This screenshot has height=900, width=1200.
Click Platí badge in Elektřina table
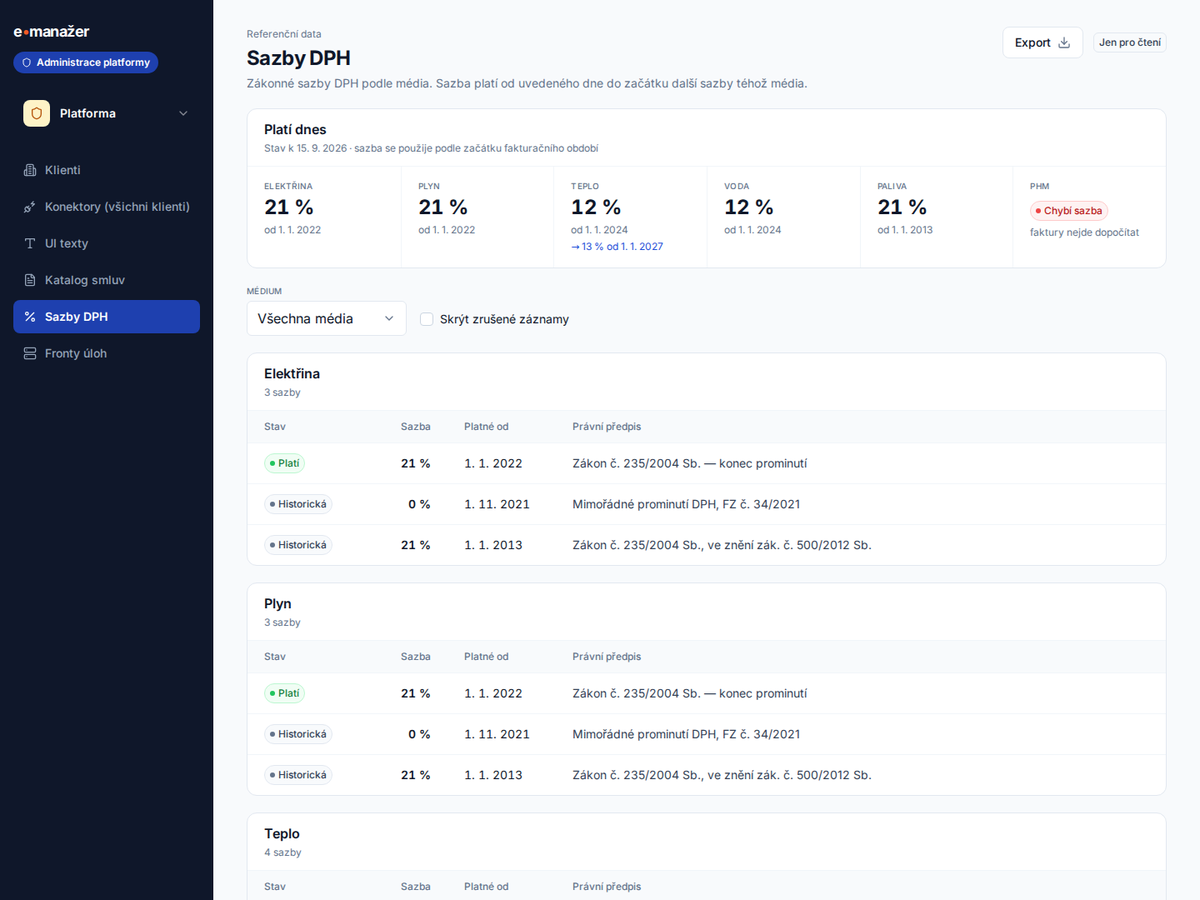(285, 464)
